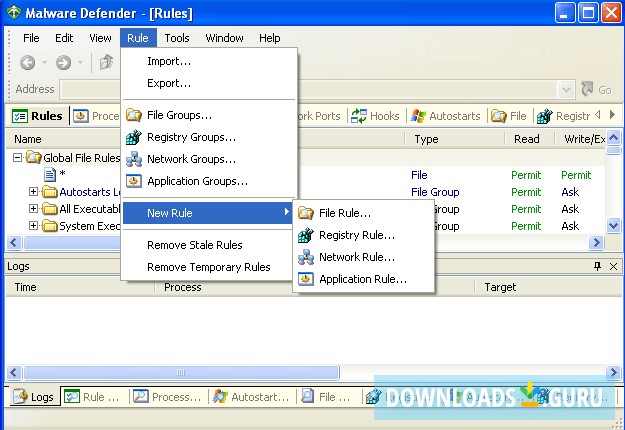
Task: Click the File Rule folder icon
Action: tap(306, 213)
